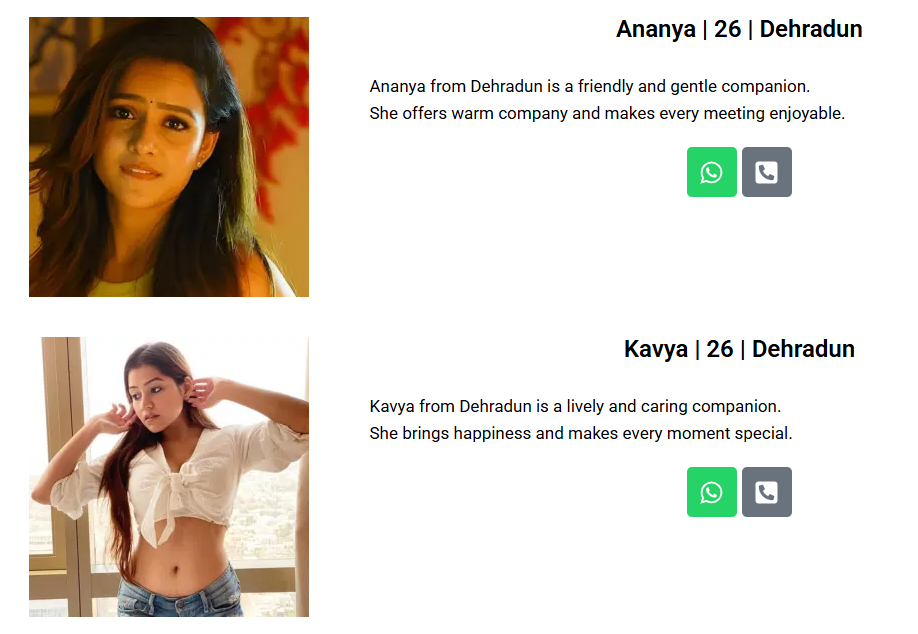
Task: Click 'Ananya from Dehradun is a friendly' text
Action: (502, 86)
